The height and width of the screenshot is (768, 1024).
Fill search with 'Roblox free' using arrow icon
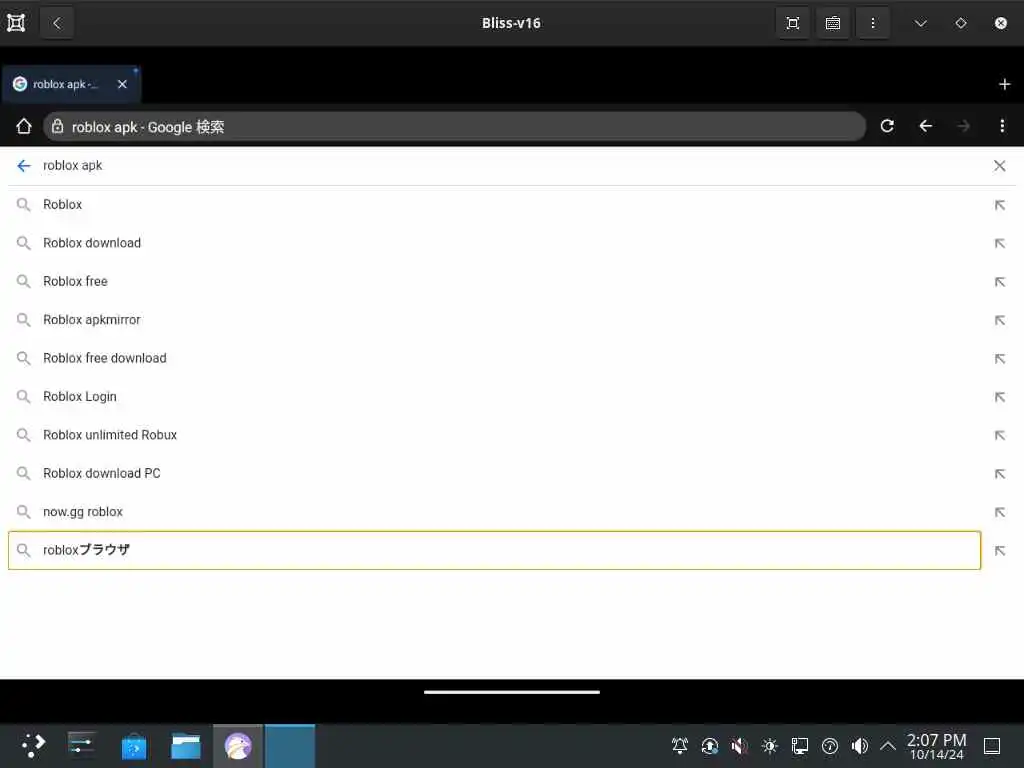point(999,282)
